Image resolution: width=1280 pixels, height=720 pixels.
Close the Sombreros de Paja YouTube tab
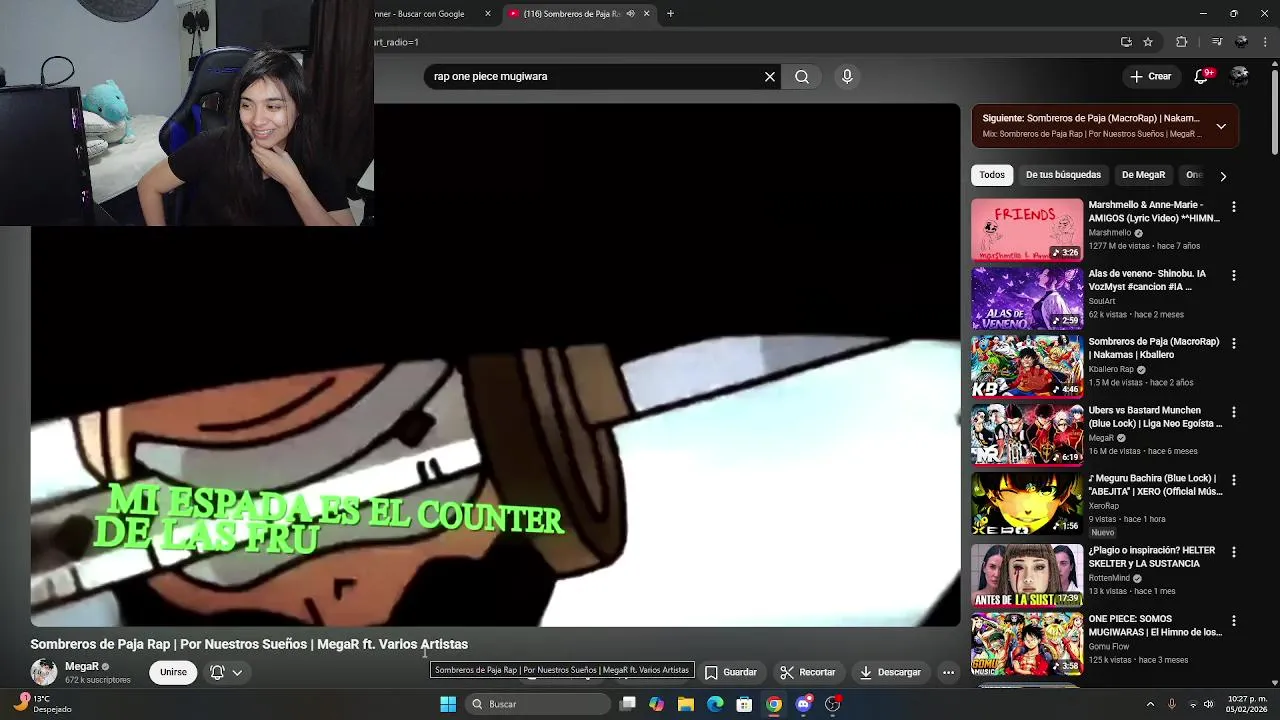(646, 14)
